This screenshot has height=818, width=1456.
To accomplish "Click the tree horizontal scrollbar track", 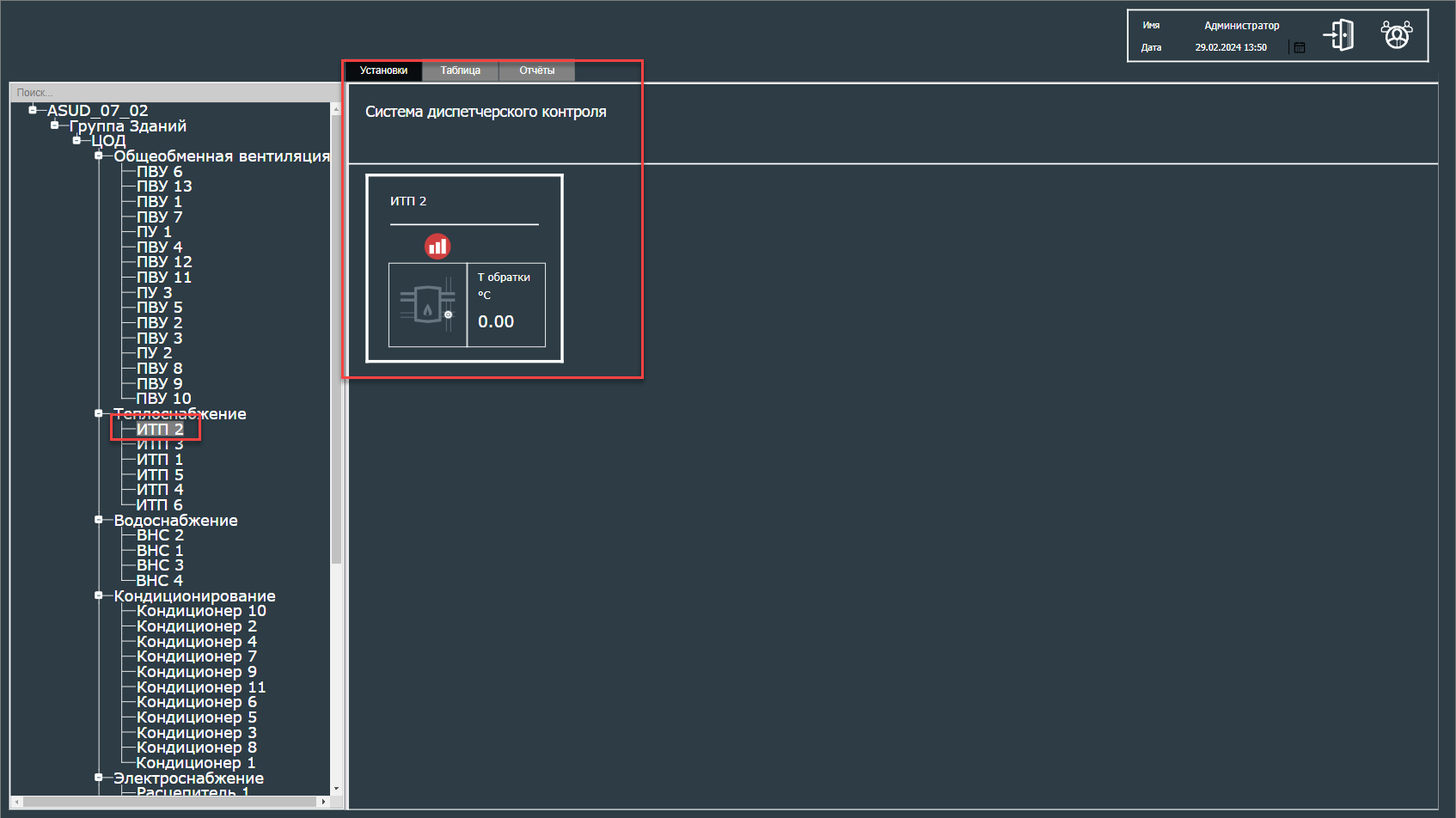I will [x=172, y=802].
